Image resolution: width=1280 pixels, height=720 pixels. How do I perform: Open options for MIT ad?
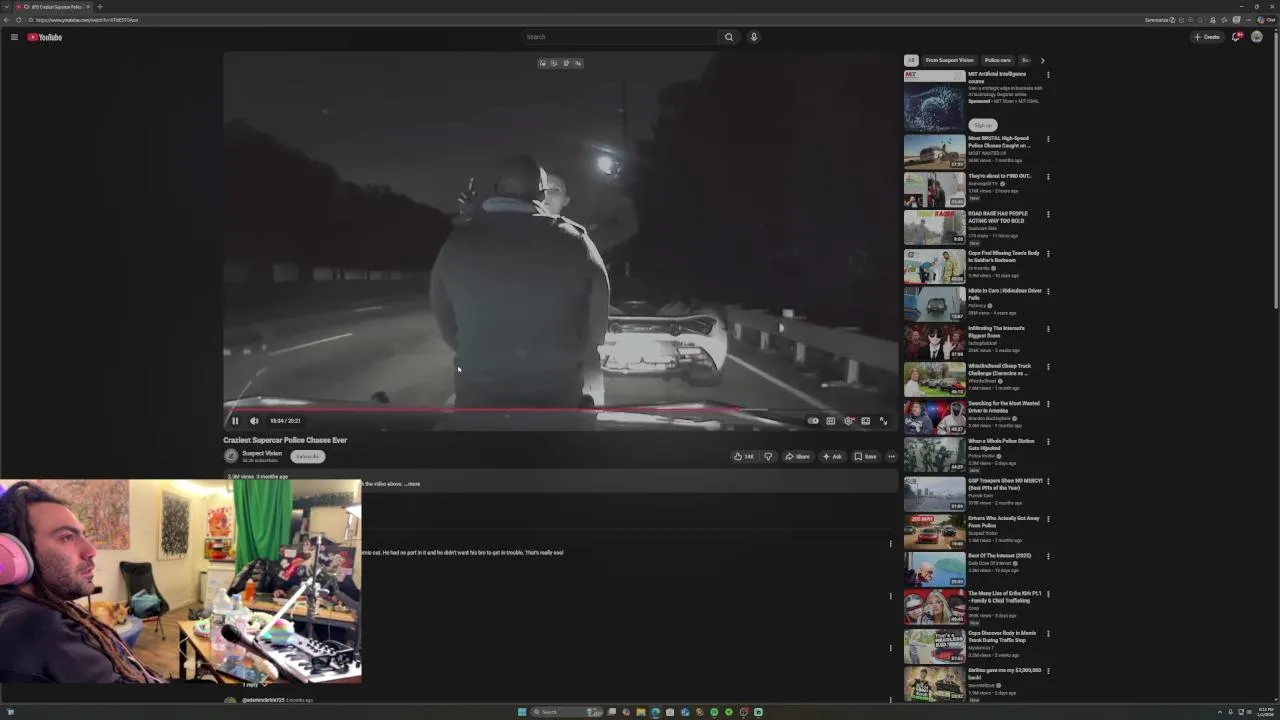(1048, 75)
